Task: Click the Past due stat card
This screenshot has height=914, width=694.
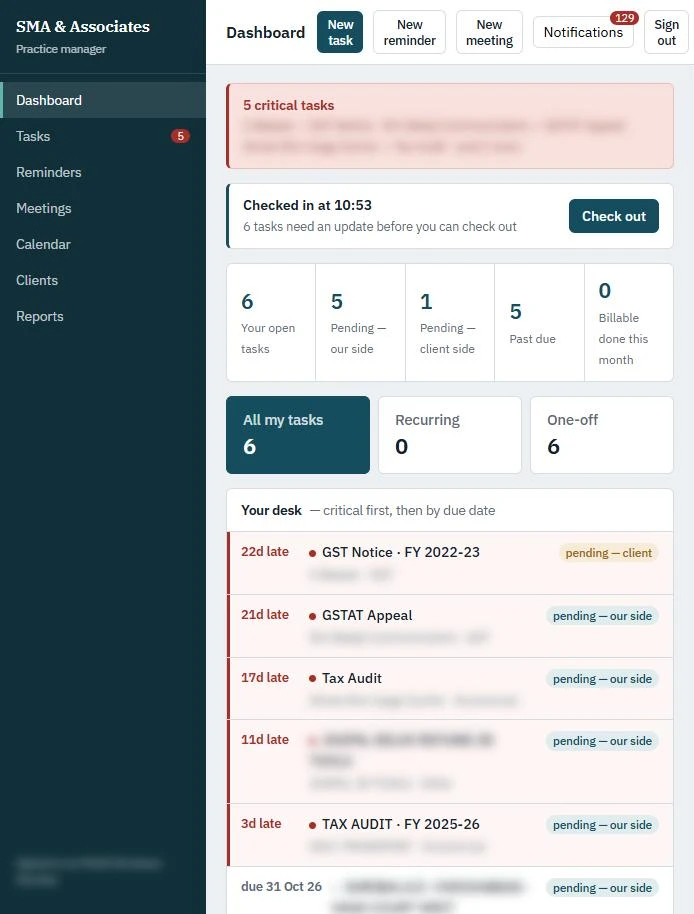Action: [539, 323]
